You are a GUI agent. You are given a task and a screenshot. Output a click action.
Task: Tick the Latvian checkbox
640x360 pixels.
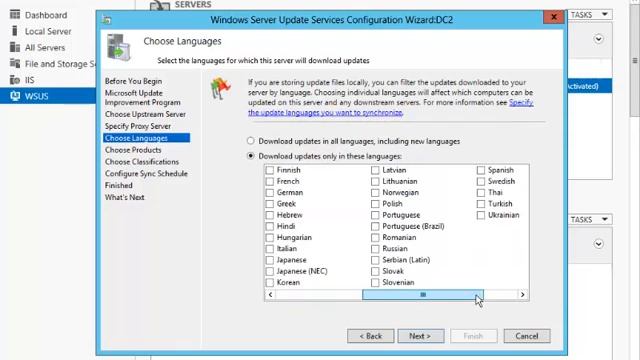(x=375, y=170)
